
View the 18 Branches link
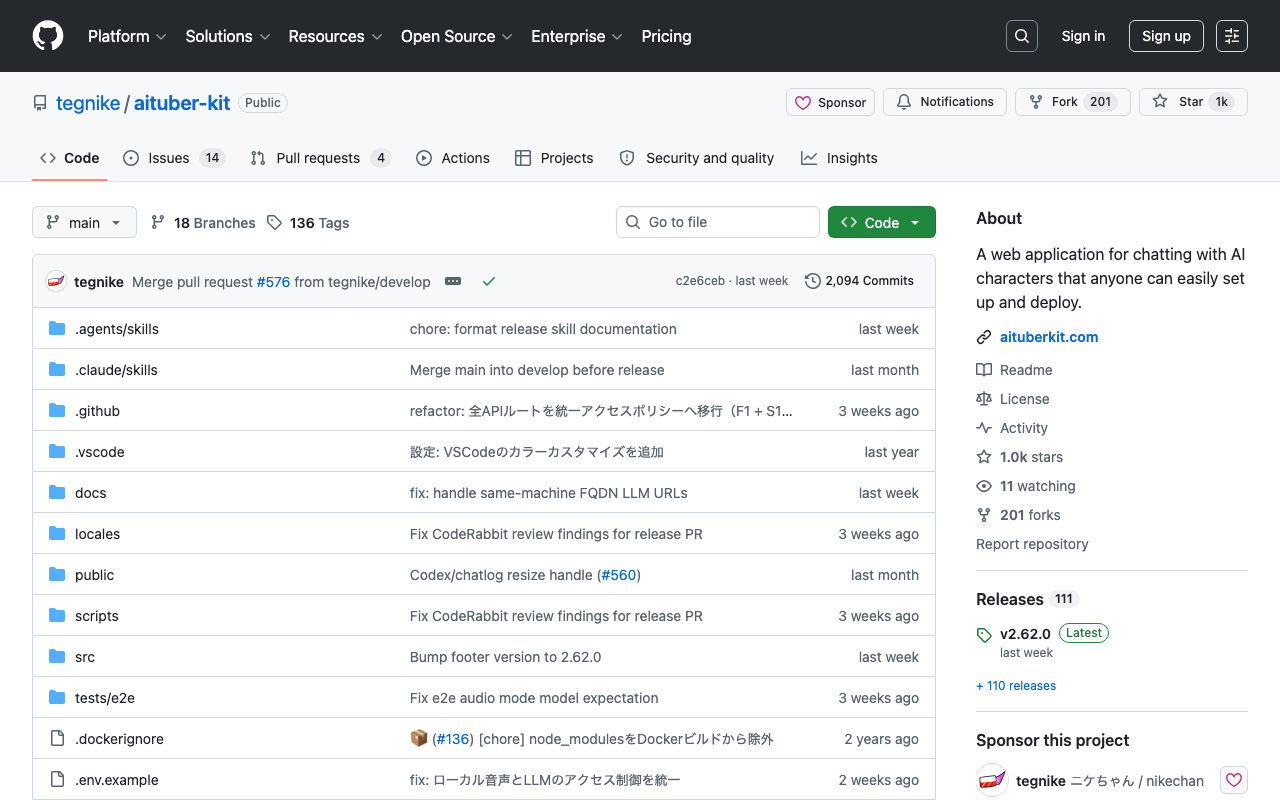(x=203, y=223)
